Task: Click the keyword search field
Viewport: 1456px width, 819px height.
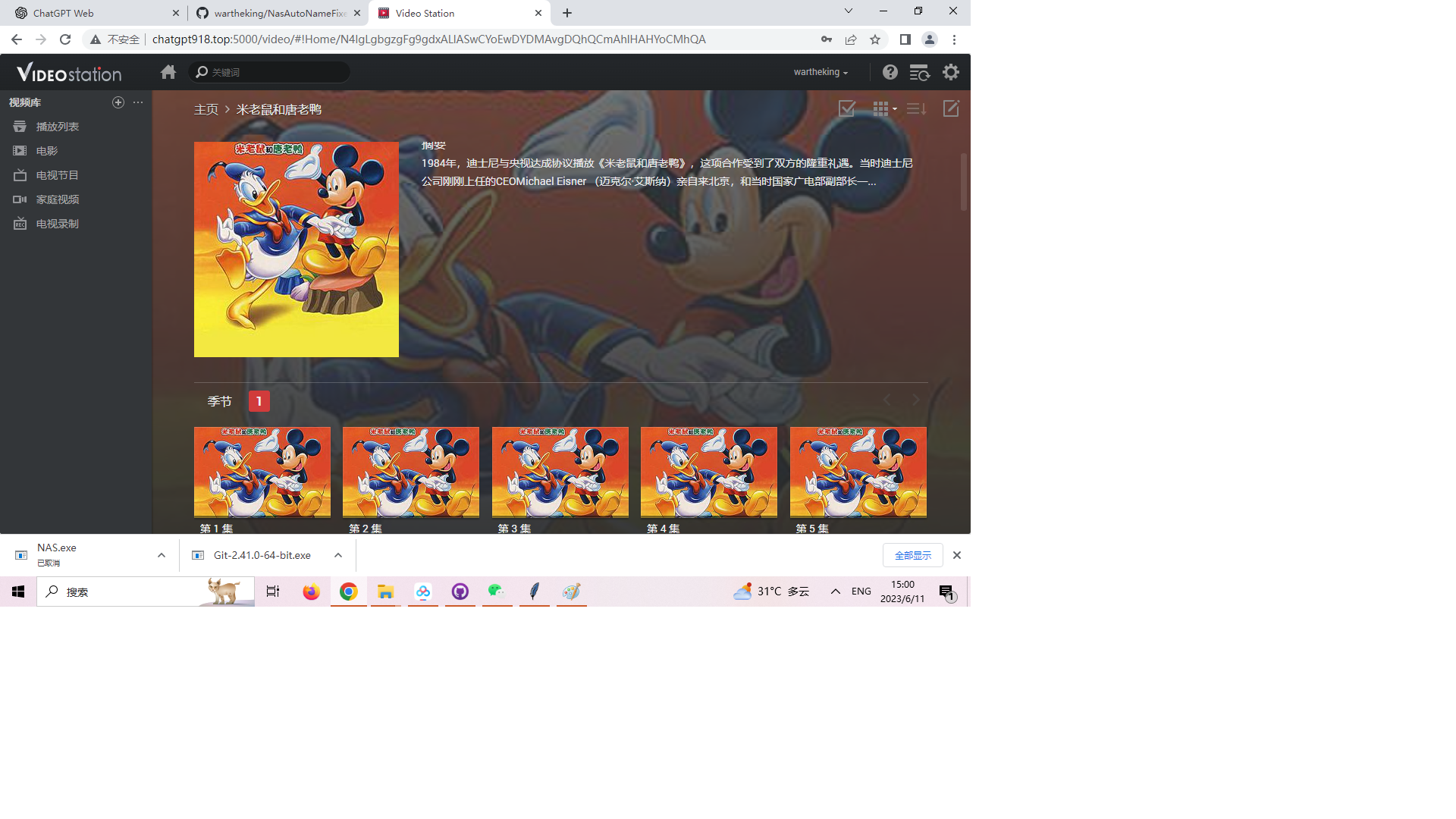Action: pos(273,72)
